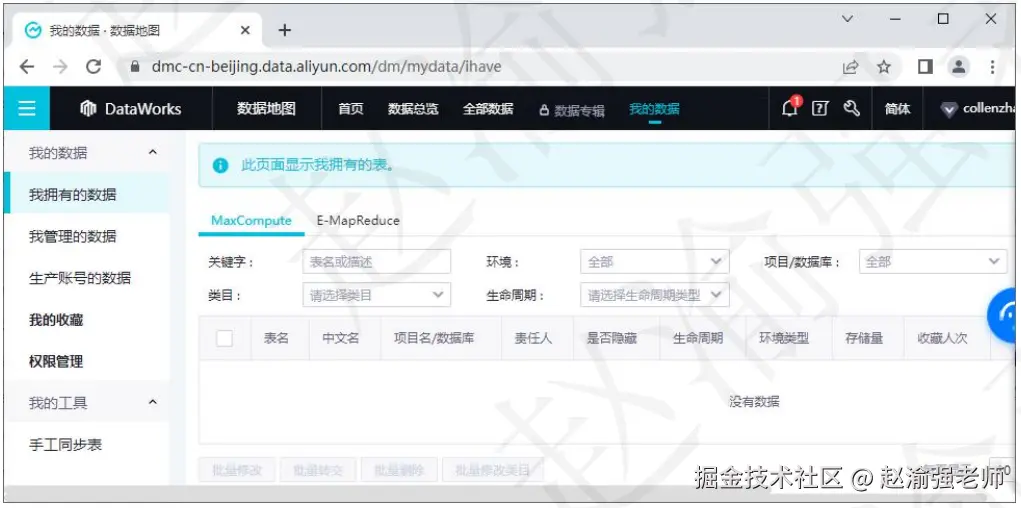Click the 关键字 search input
Viewport: 1021px width, 508px height.
coord(376,262)
